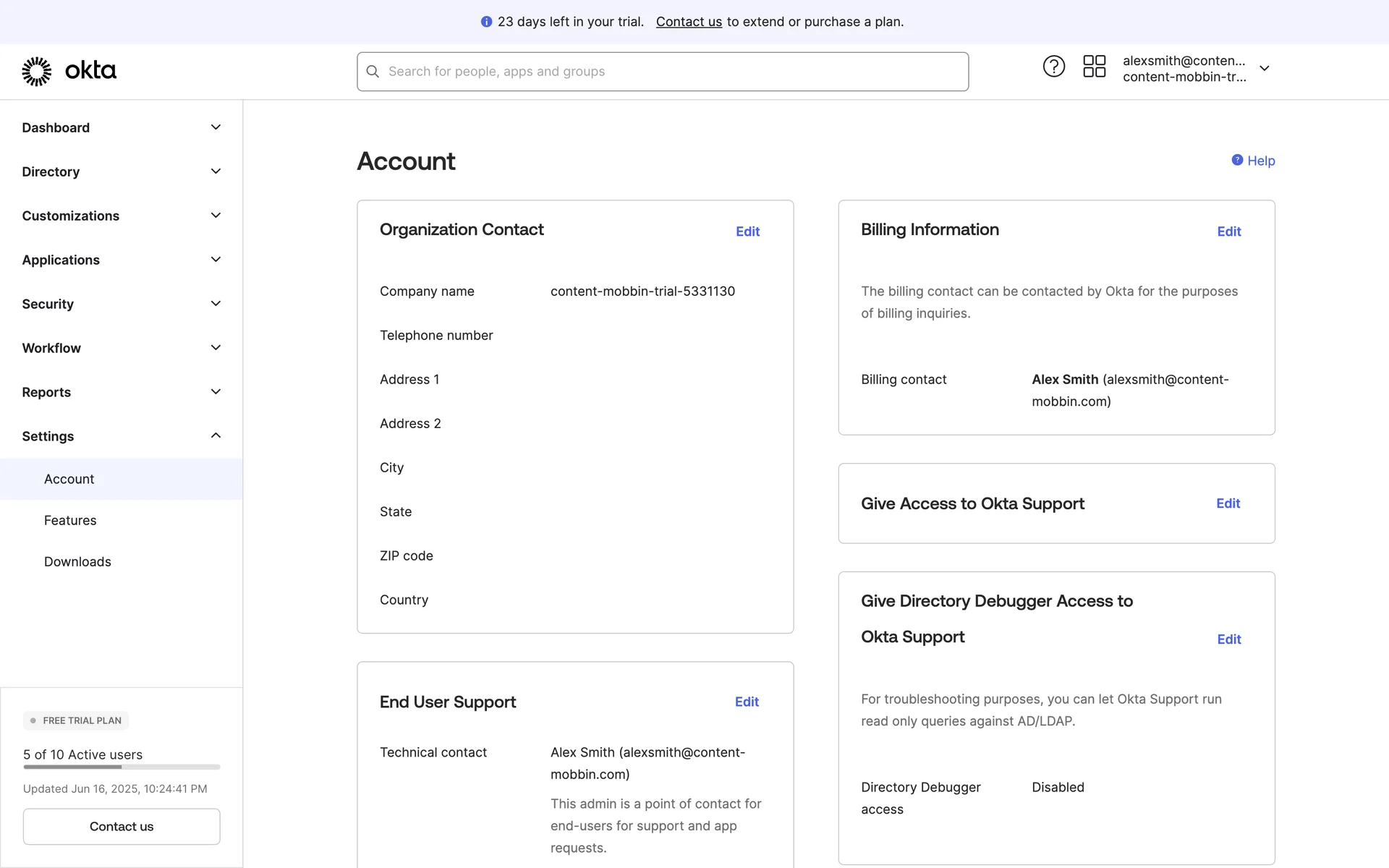The image size is (1389, 868).
Task: Click the trial info icon in banner
Action: (x=486, y=22)
